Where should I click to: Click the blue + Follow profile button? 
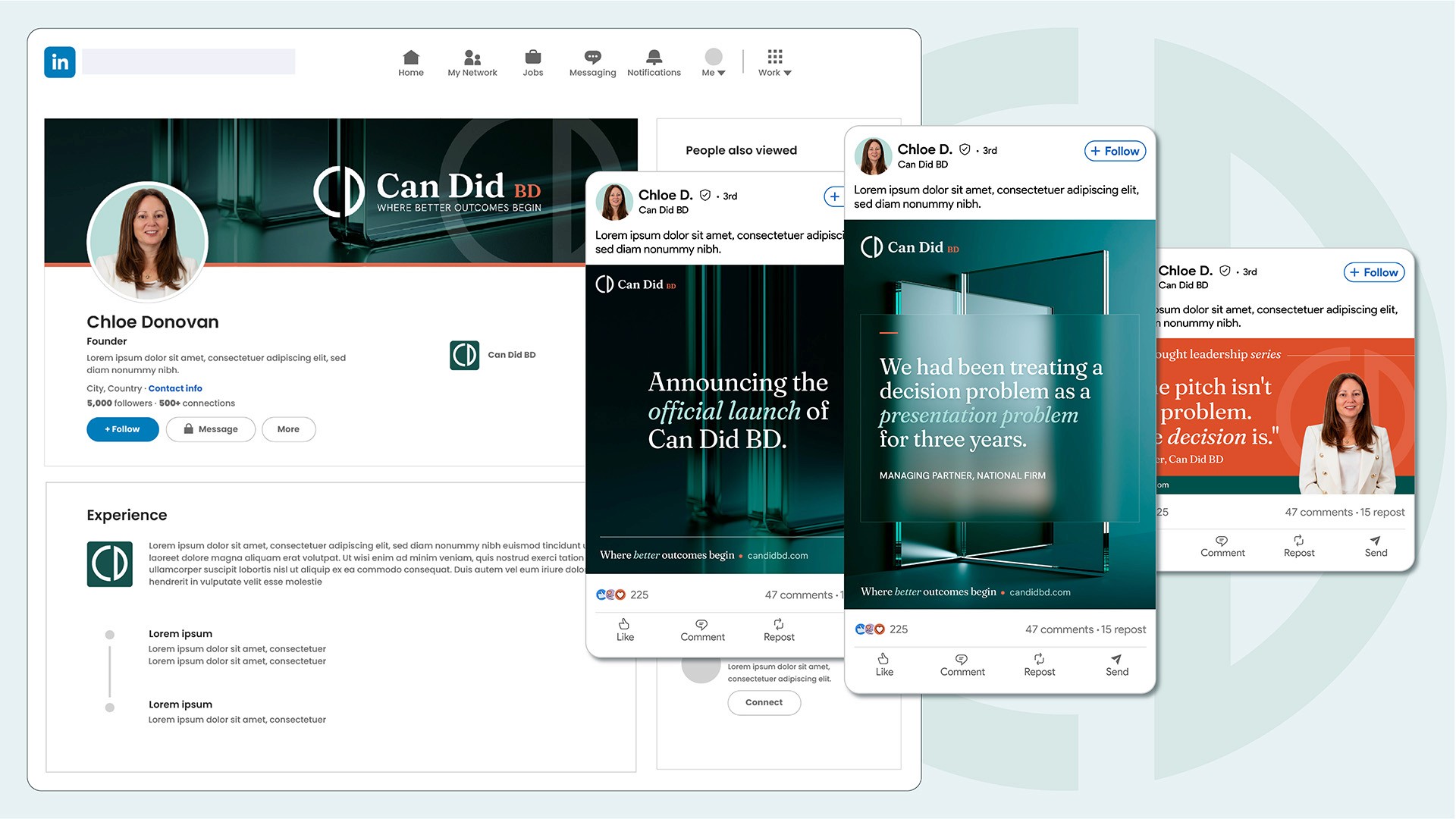click(122, 429)
